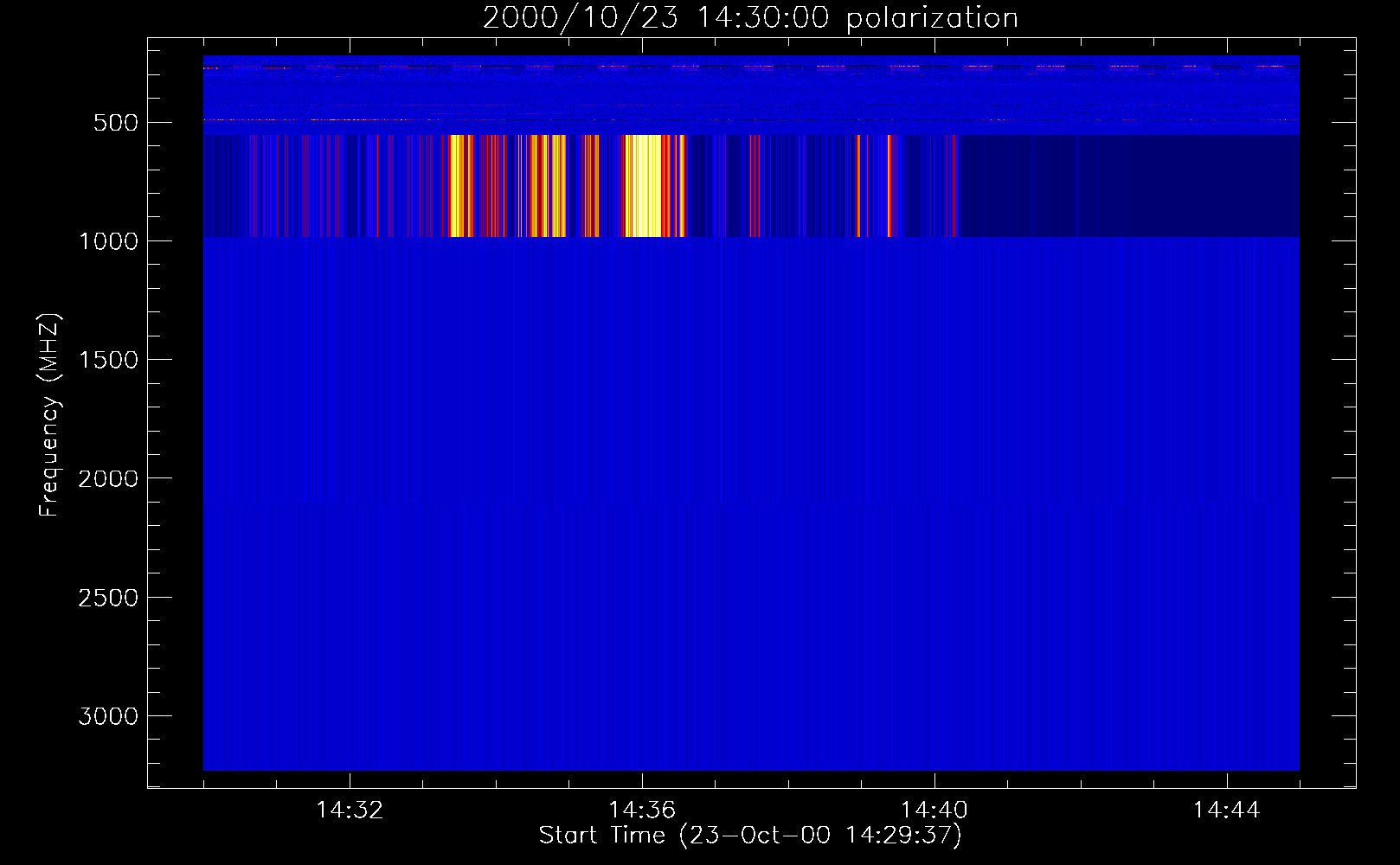Viewport: 1400px width, 865px height.
Task: Select the 2500 frequency axis label
Action: click(108, 598)
